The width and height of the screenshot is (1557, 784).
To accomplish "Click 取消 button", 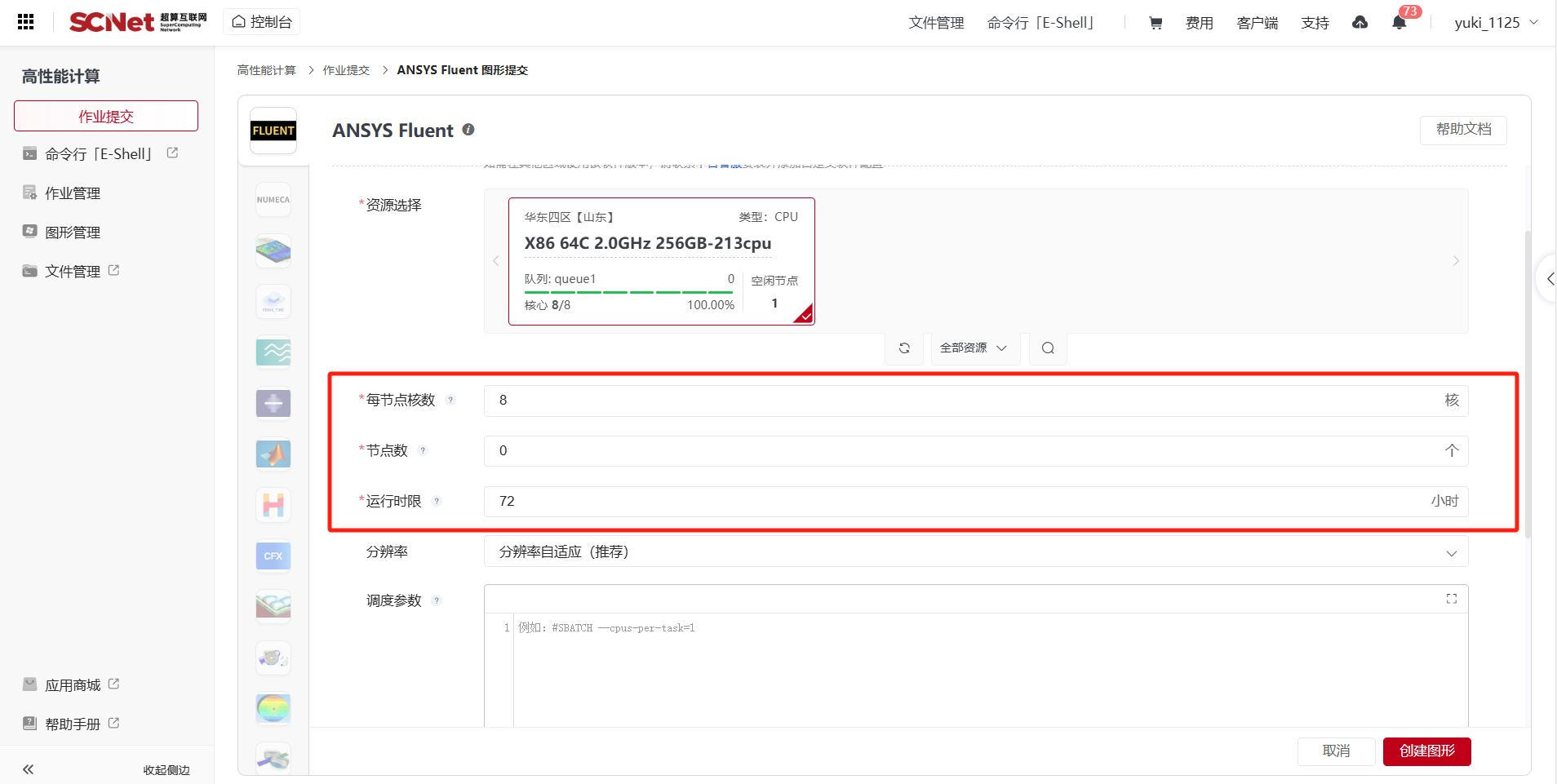I will click(1336, 751).
